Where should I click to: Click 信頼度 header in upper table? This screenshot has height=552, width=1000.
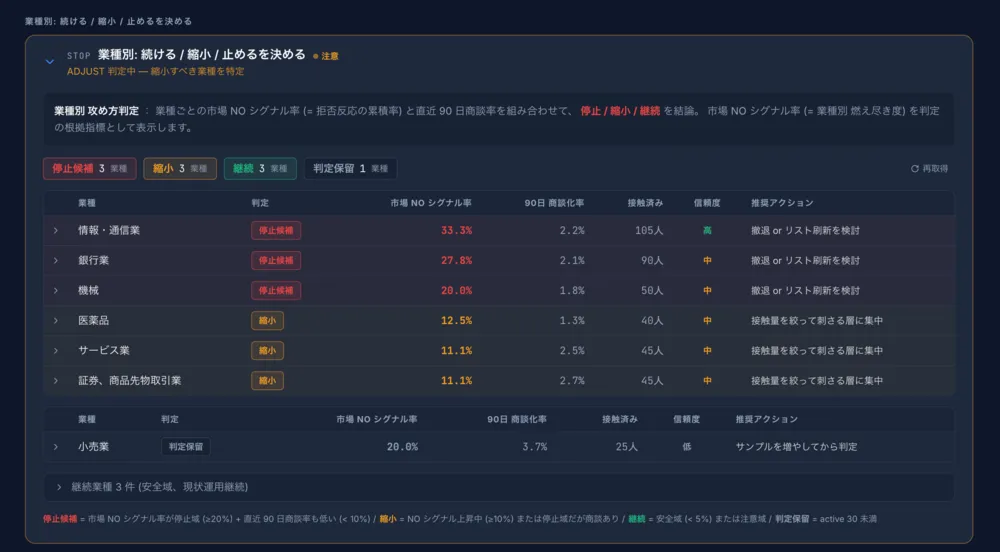[x=707, y=203]
